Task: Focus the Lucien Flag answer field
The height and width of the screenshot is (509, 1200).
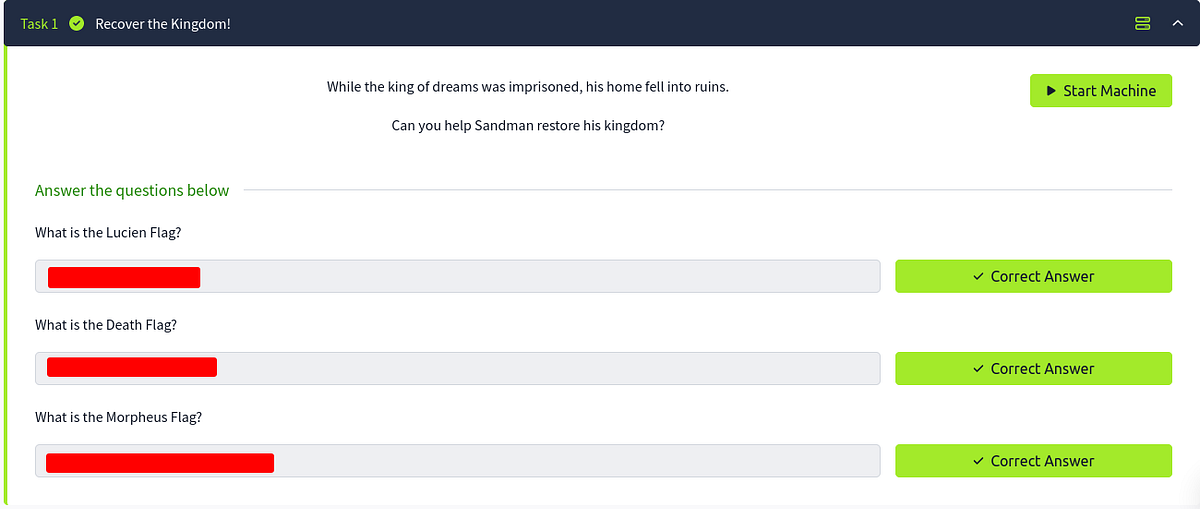Action: [457, 276]
